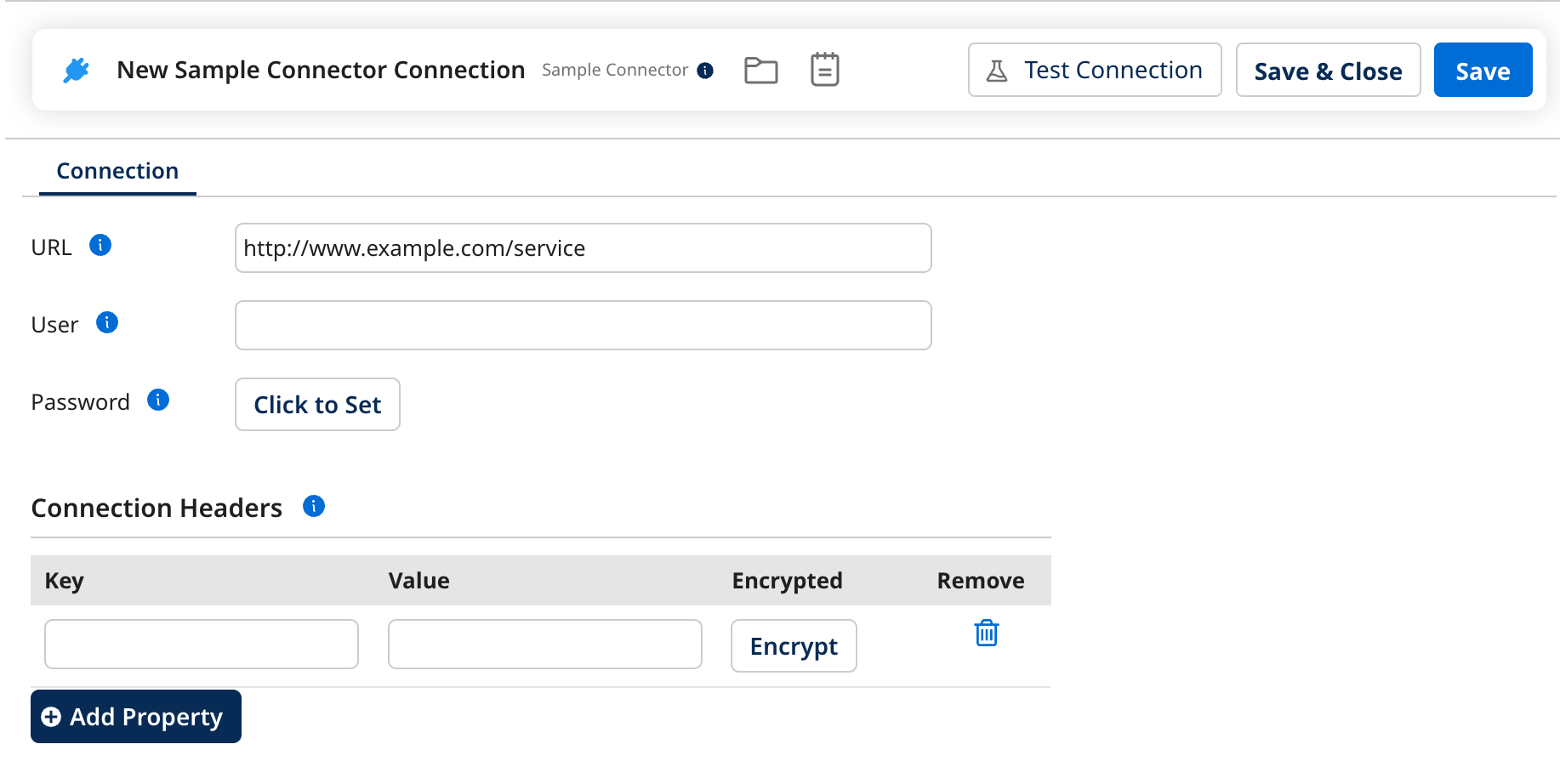Click the Save & Close button

pyautogui.click(x=1328, y=70)
